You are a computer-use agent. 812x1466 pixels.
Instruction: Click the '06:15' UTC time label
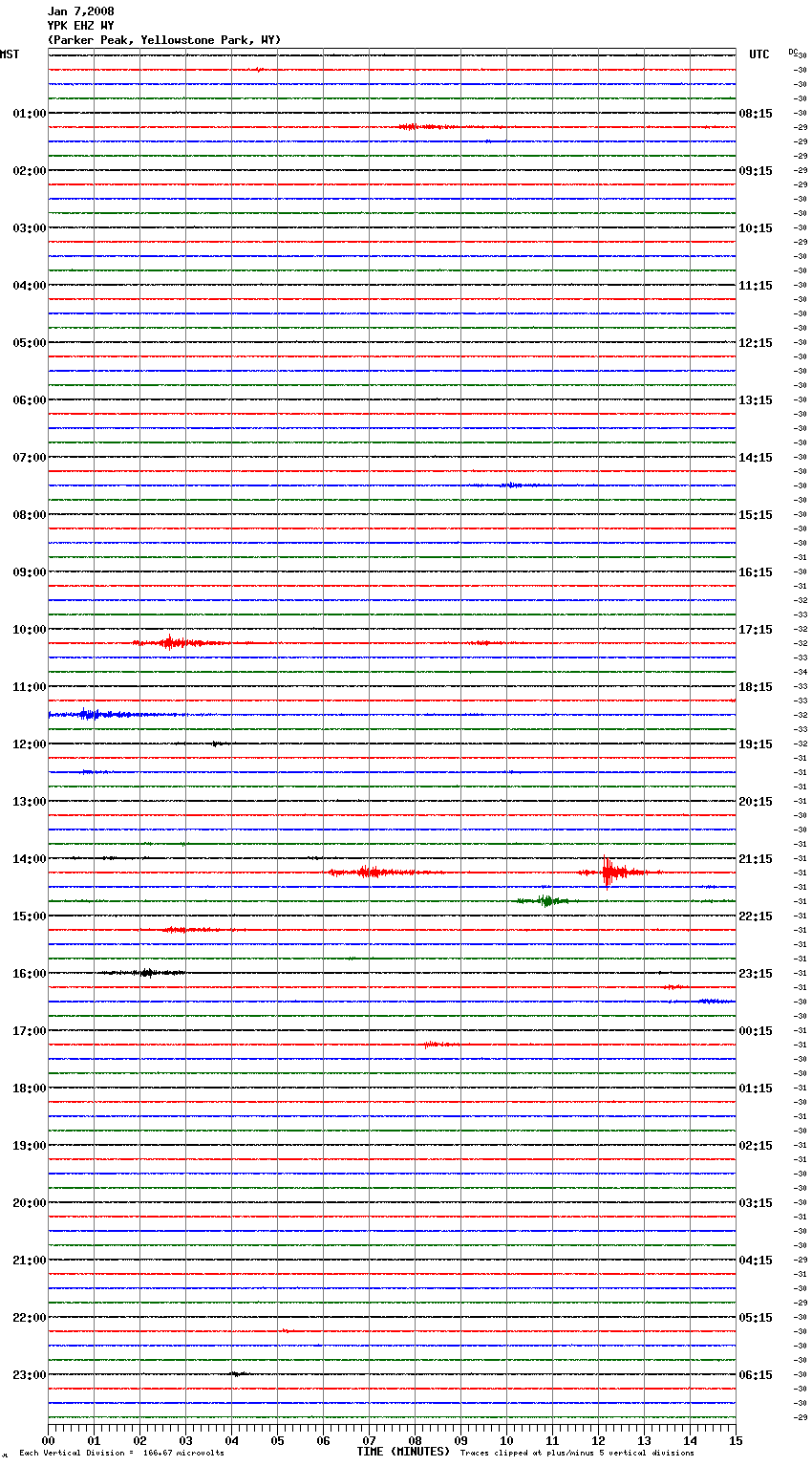tap(756, 1375)
